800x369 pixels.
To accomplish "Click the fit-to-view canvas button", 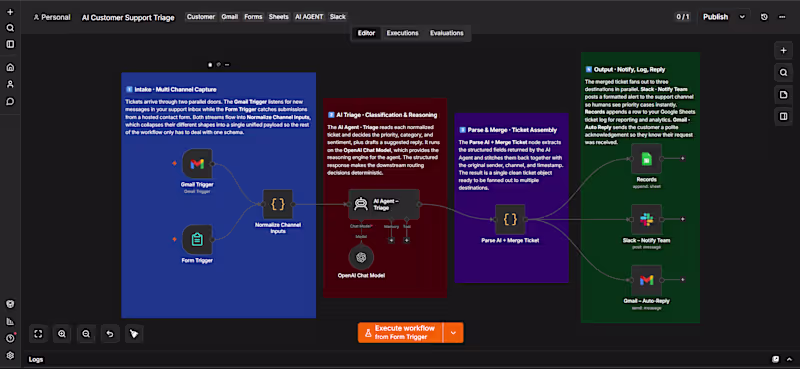I will tap(38, 334).
